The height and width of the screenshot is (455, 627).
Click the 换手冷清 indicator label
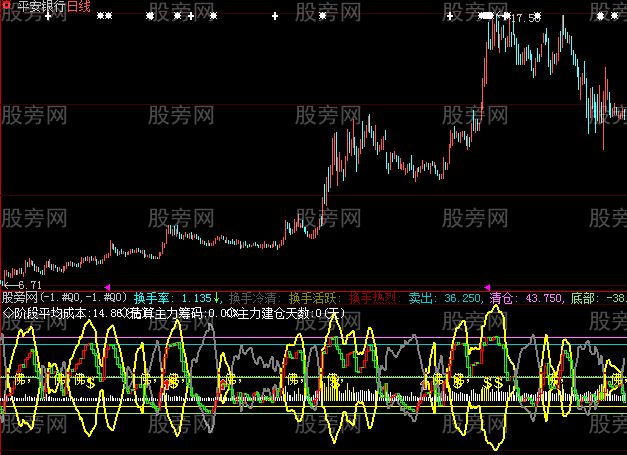[x=254, y=298]
